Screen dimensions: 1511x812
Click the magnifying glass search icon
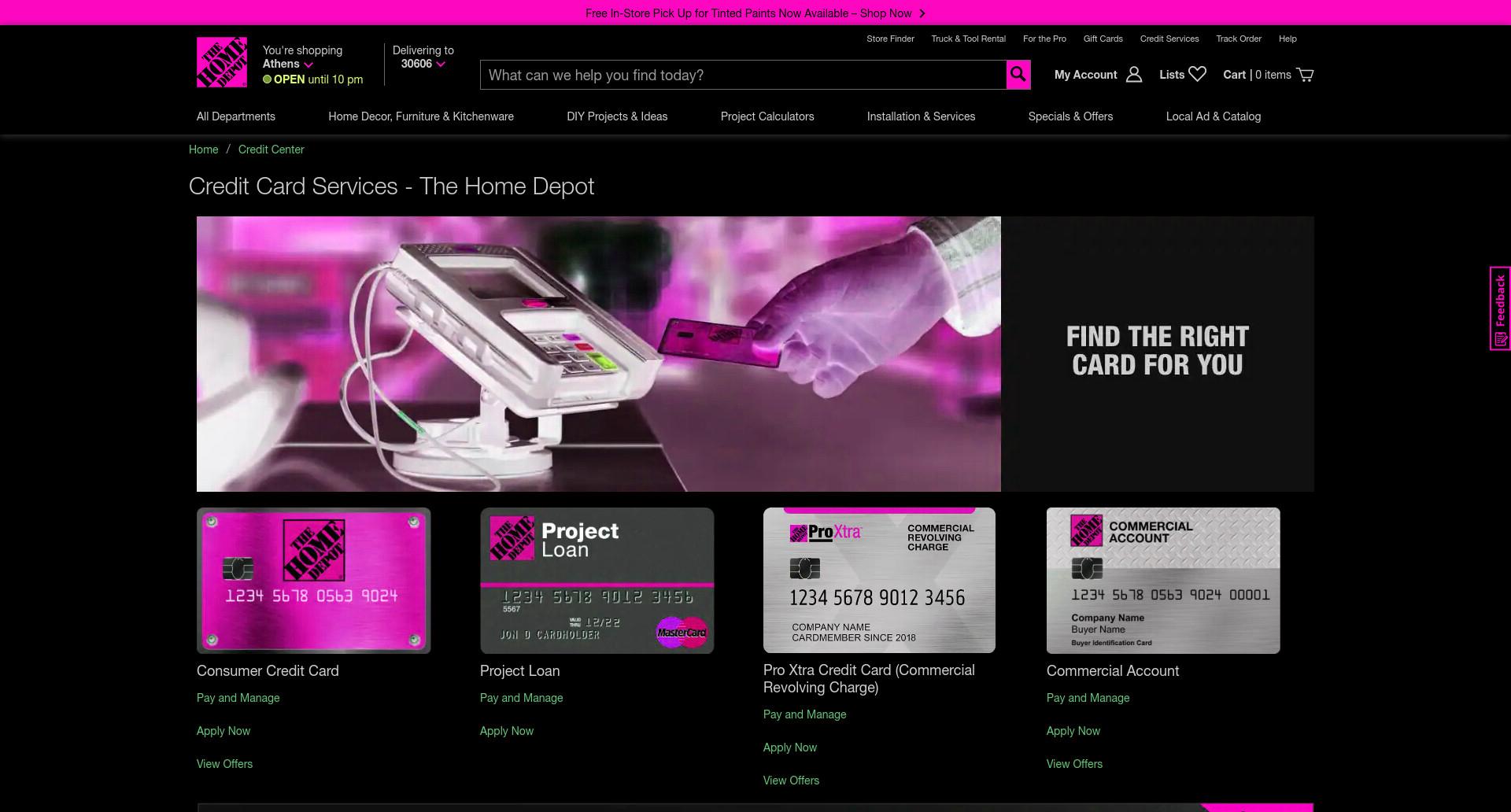coord(1018,75)
